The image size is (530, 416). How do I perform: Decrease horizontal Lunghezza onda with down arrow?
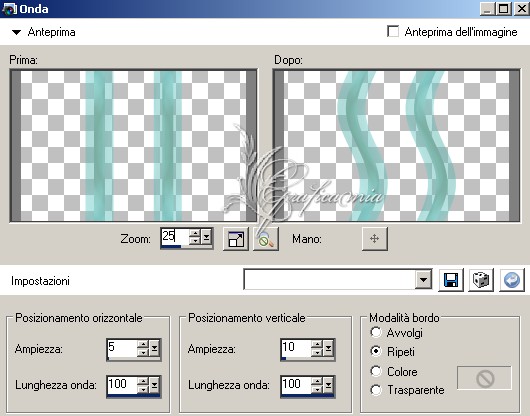point(143,389)
